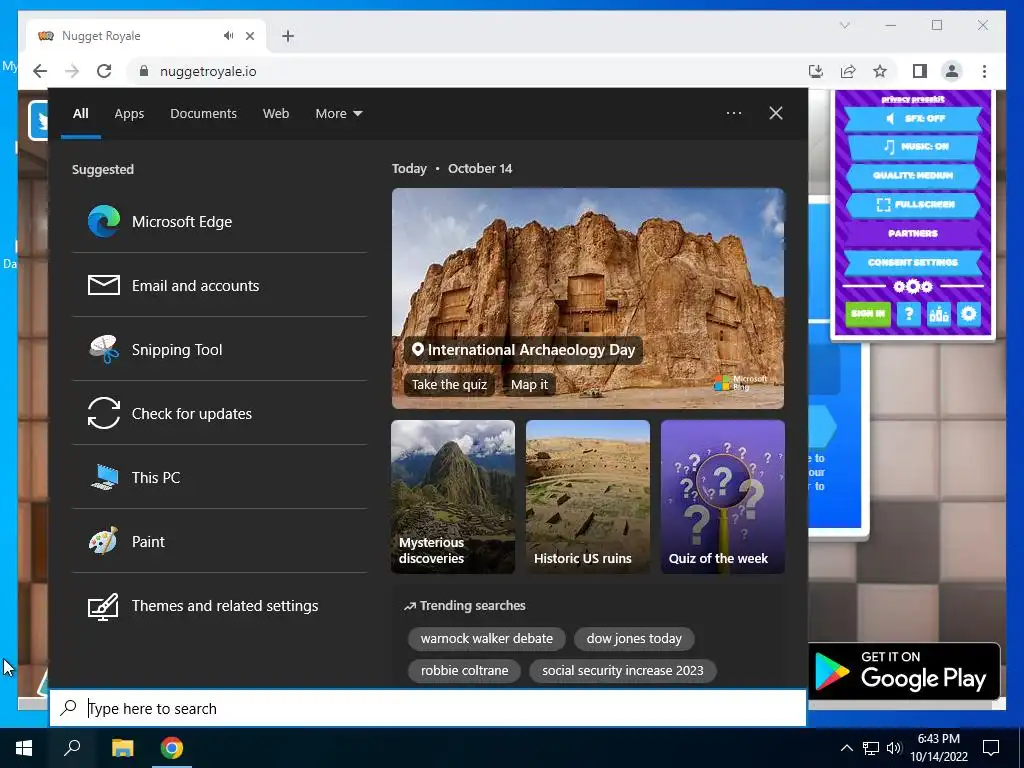
Task: Open volume control in system tray
Action: 894,748
